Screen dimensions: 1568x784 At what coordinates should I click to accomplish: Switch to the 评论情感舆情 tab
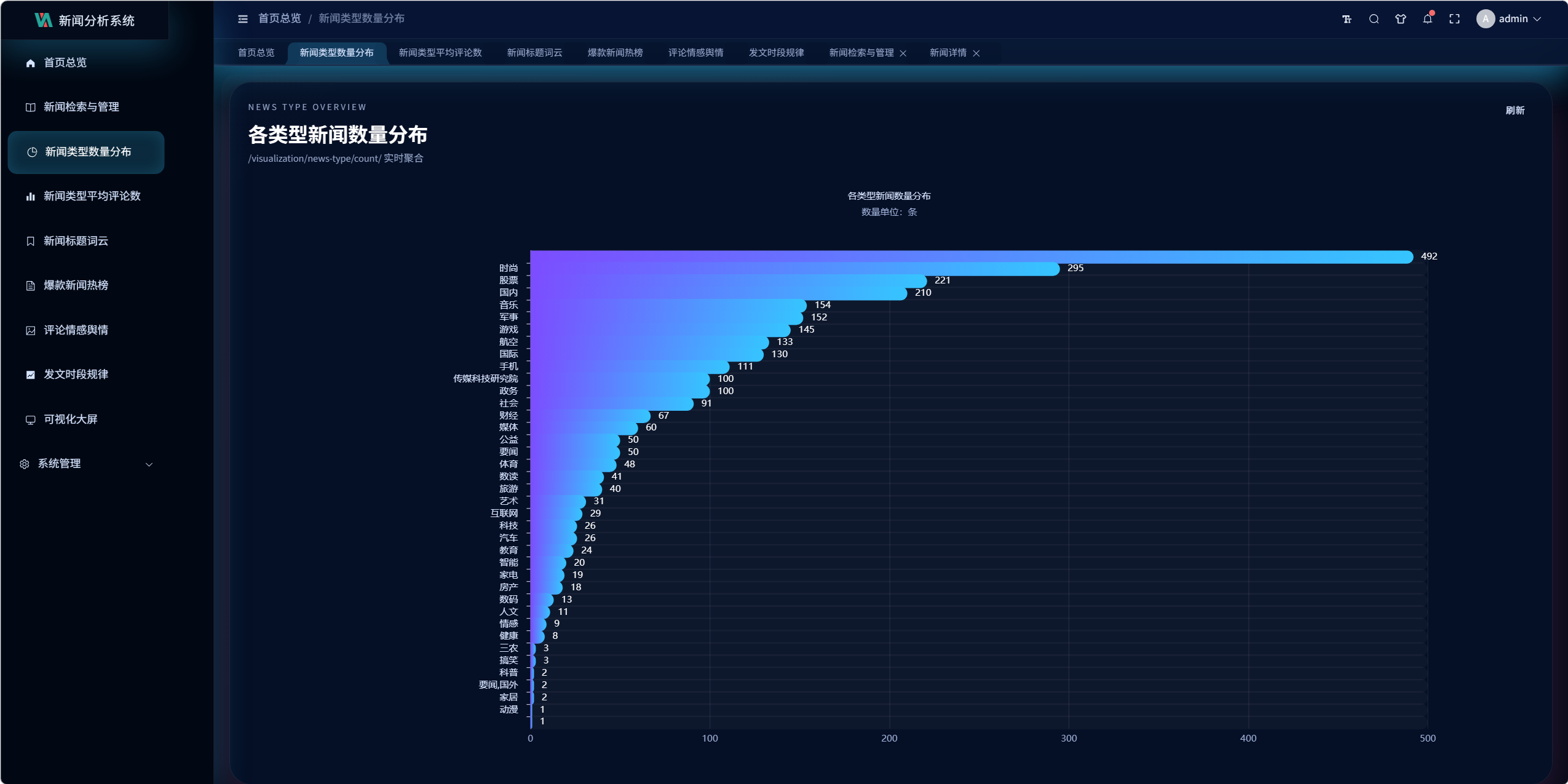click(x=695, y=53)
